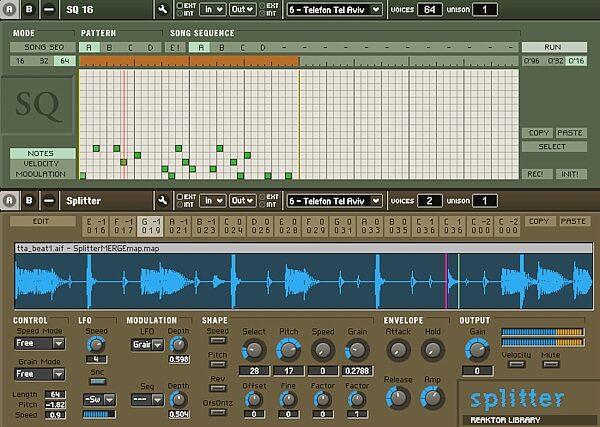Open LFO waveform -Sw dropdown
This screenshot has width=600, height=427.
pos(99,400)
